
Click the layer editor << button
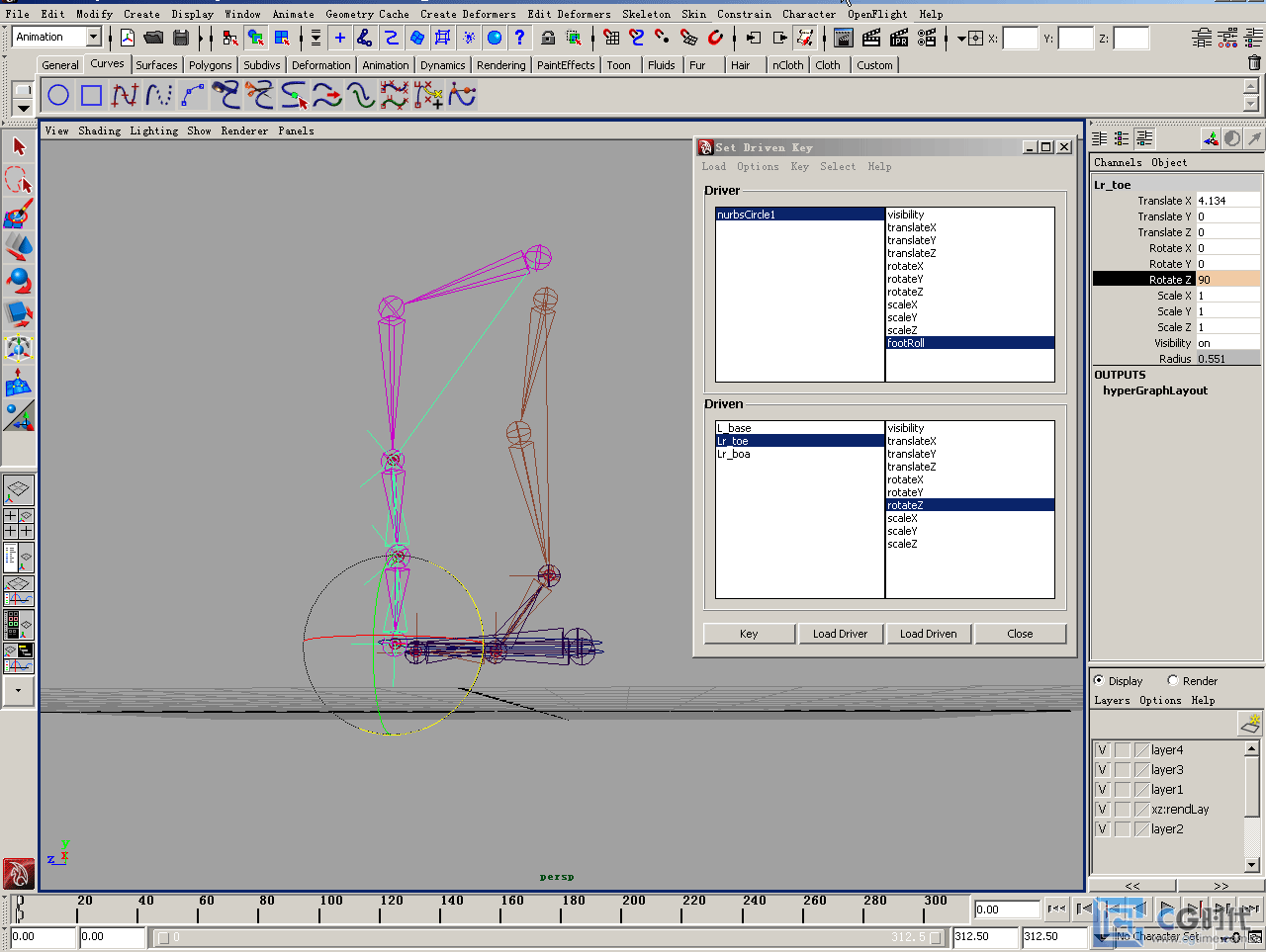(1132, 886)
